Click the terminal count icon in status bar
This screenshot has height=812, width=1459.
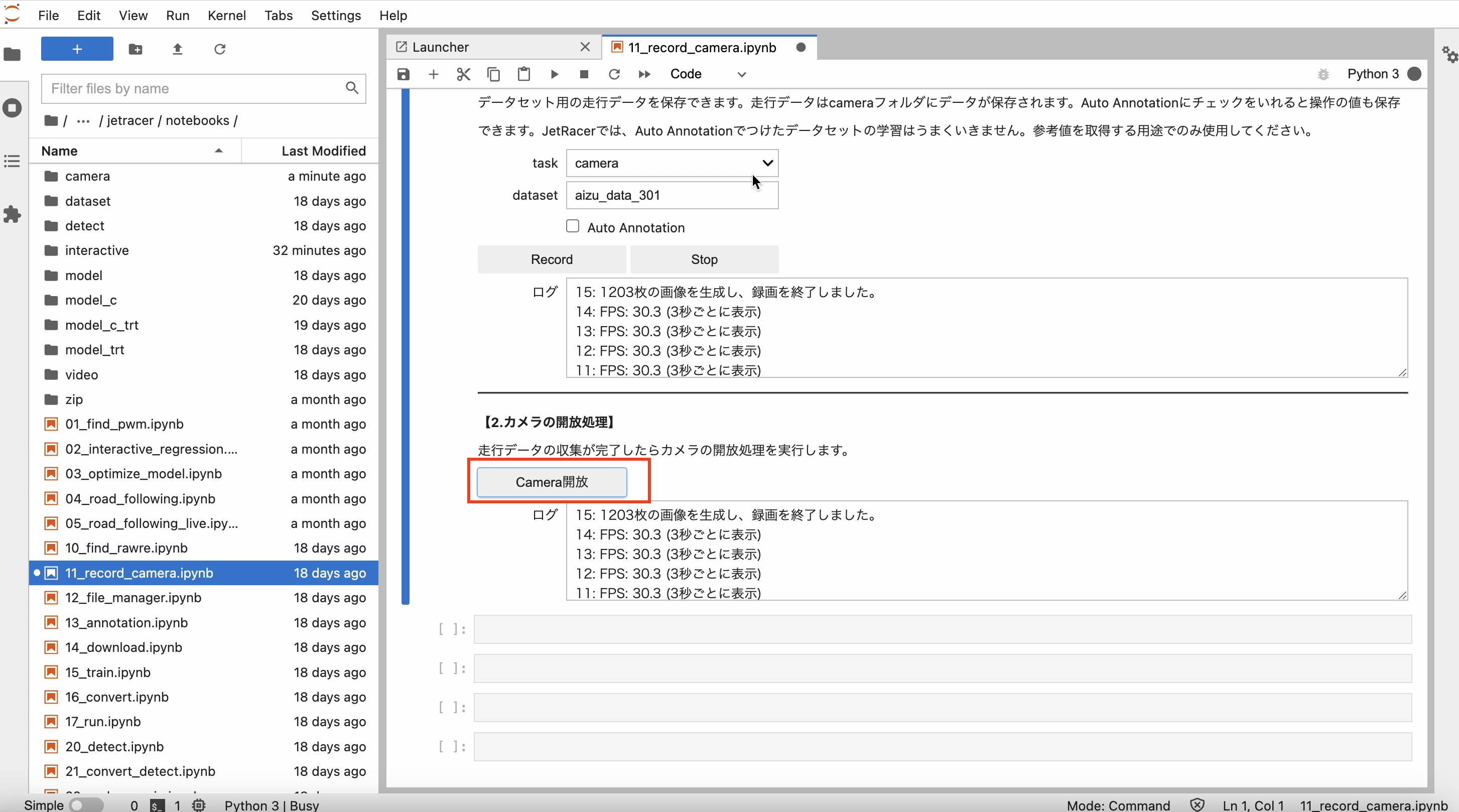[x=157, y=805]
